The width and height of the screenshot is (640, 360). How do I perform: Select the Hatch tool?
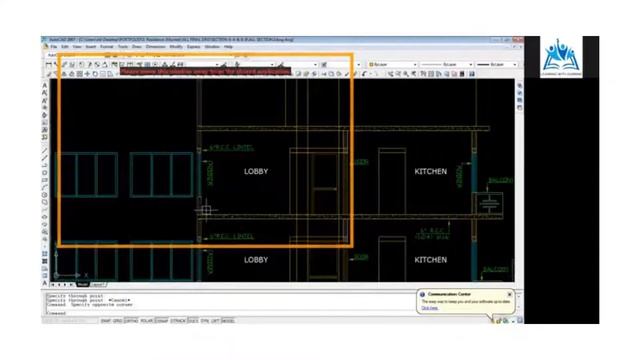pos(44,253)
